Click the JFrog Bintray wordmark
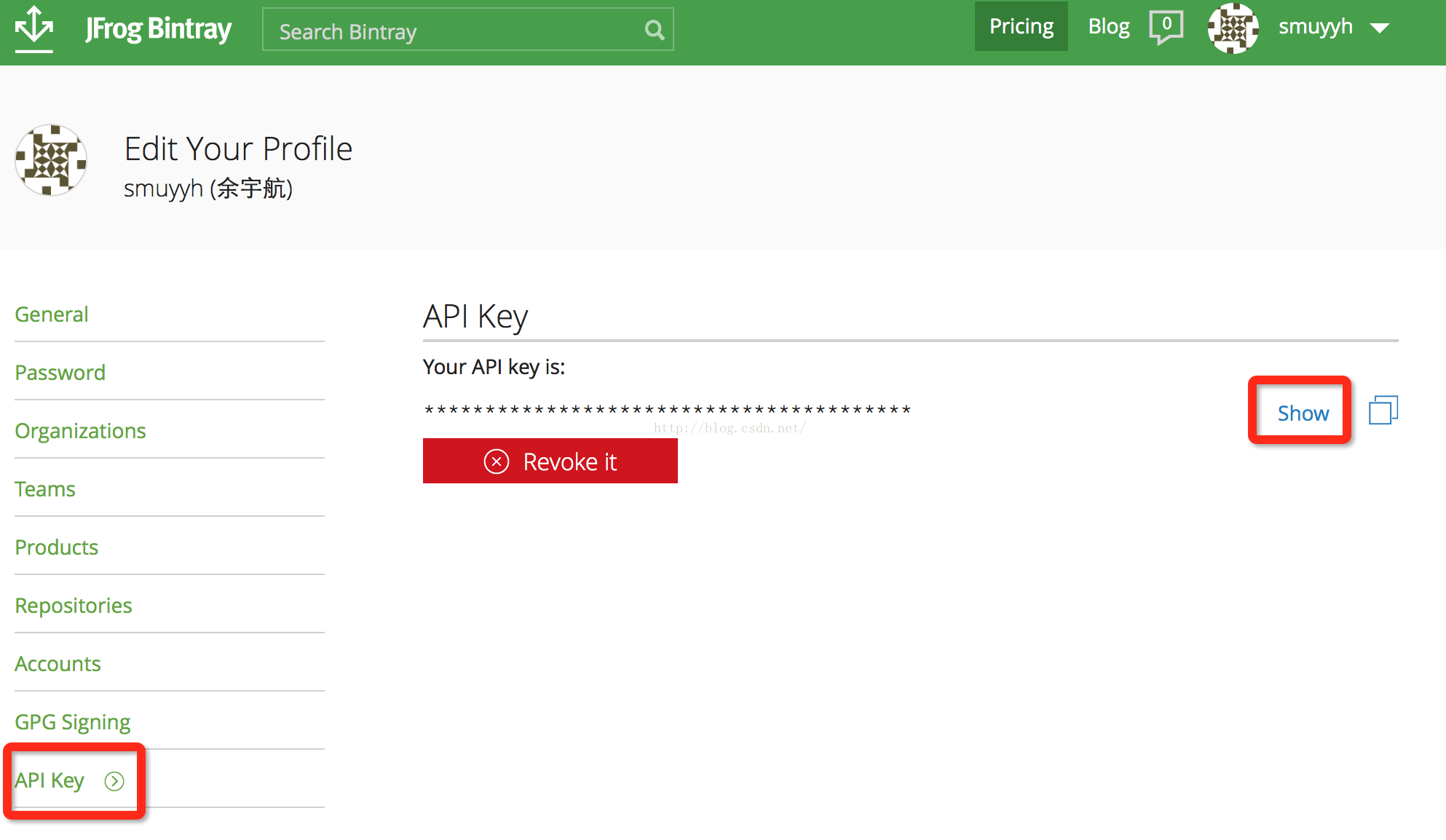Viewport: 1446px width, 840px height. (x=158, y=29)
